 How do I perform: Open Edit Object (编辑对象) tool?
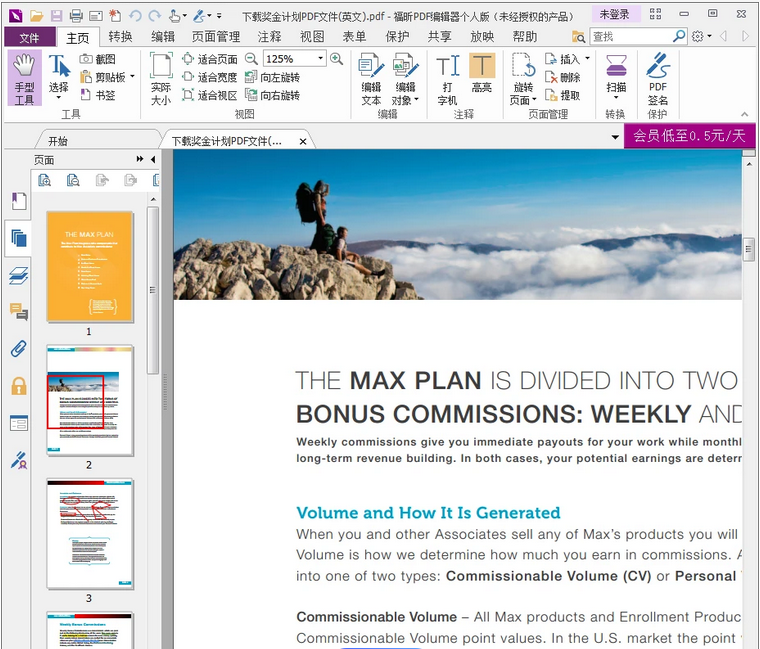coord(405,79)
